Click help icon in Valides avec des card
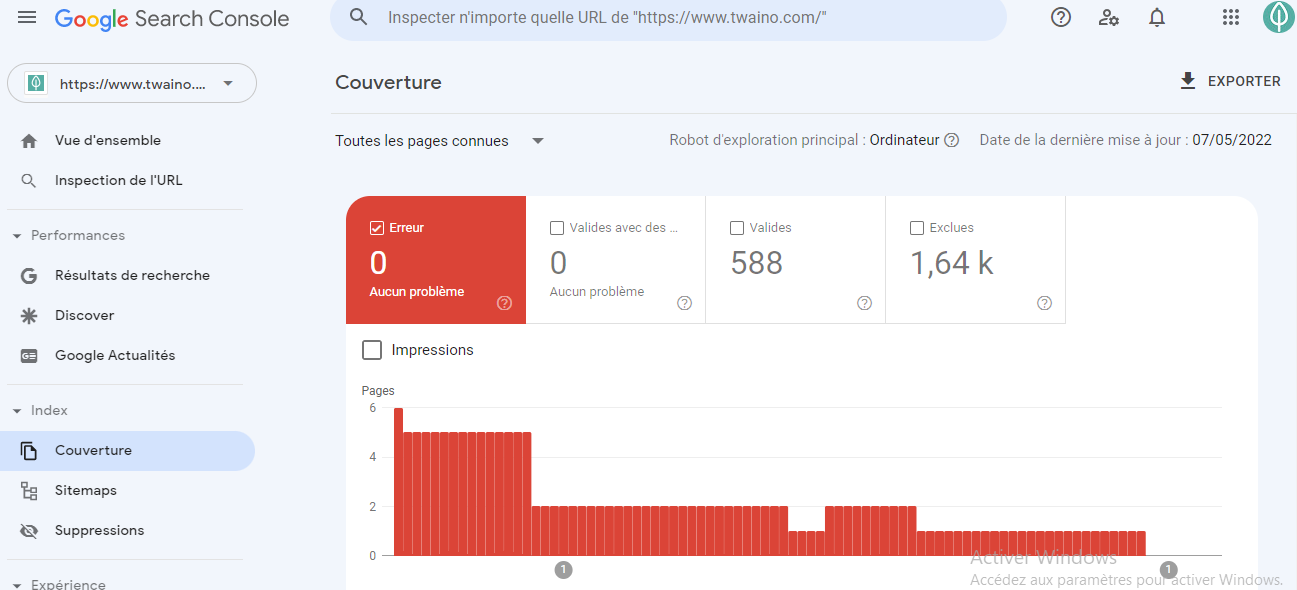The height and width of the screenshot is (590, 1297). click(x=684, y=303)
